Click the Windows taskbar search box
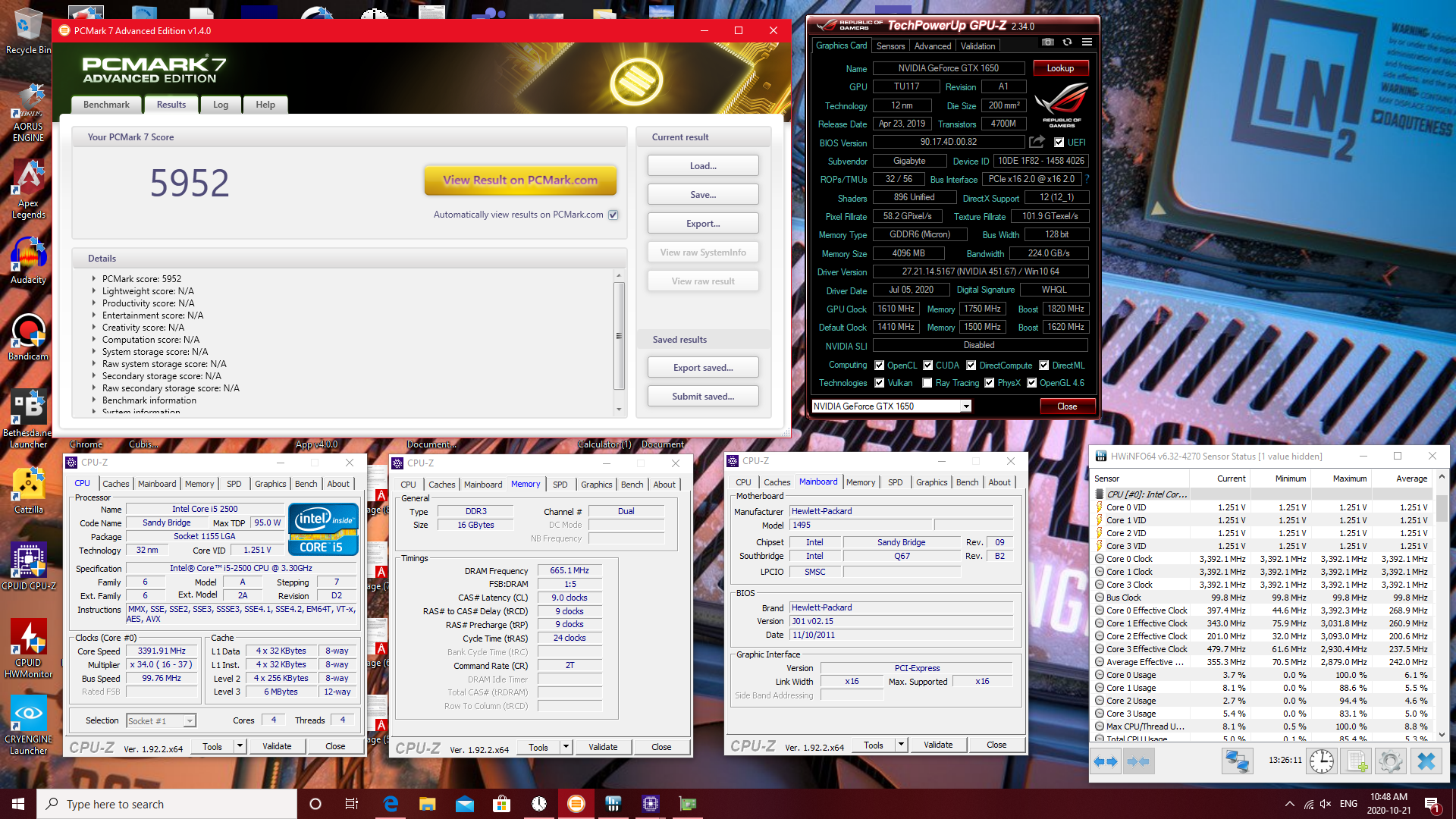The image size is (1456, 819). (167, 804)
